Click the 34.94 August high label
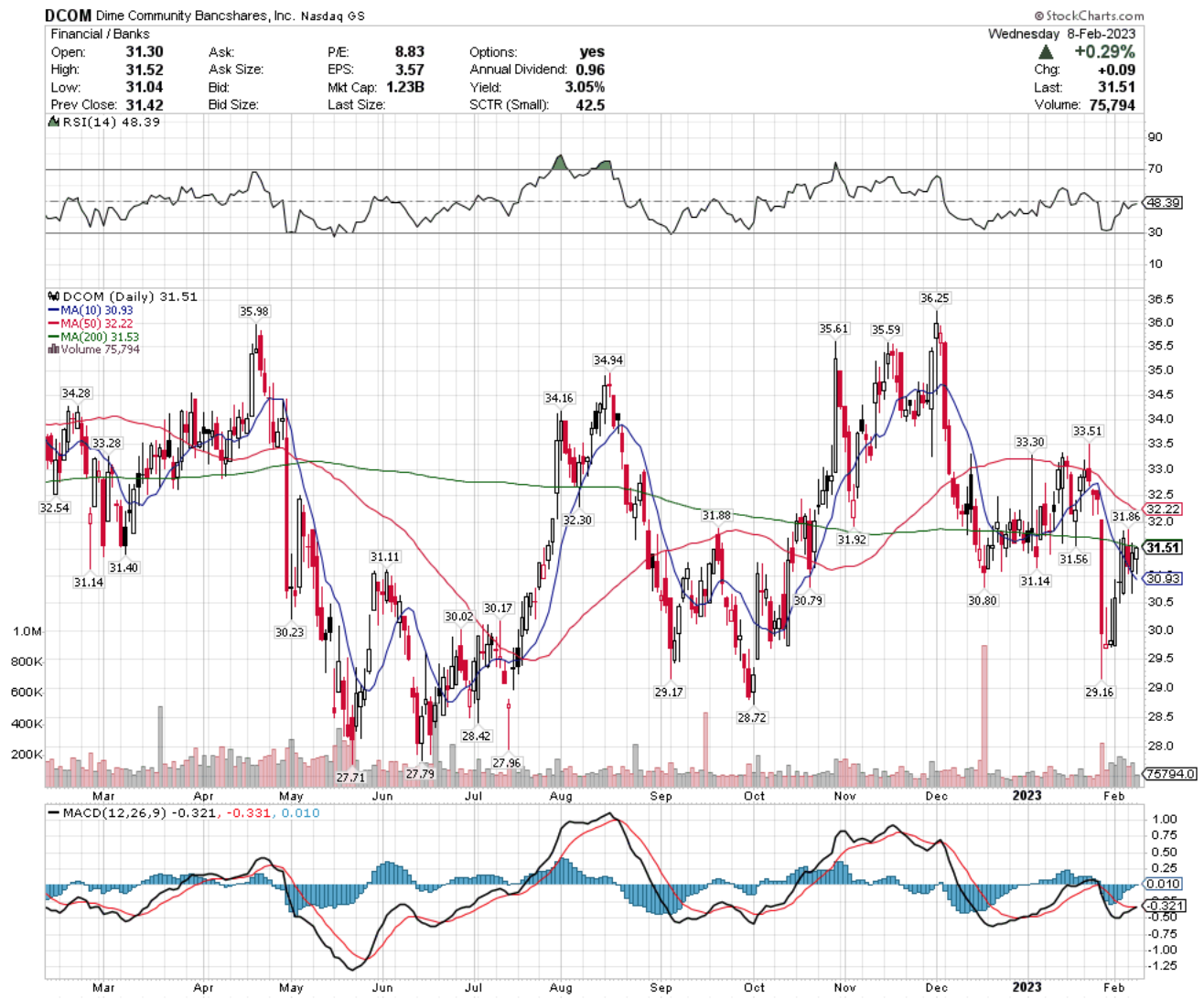 tap(607, 360)
